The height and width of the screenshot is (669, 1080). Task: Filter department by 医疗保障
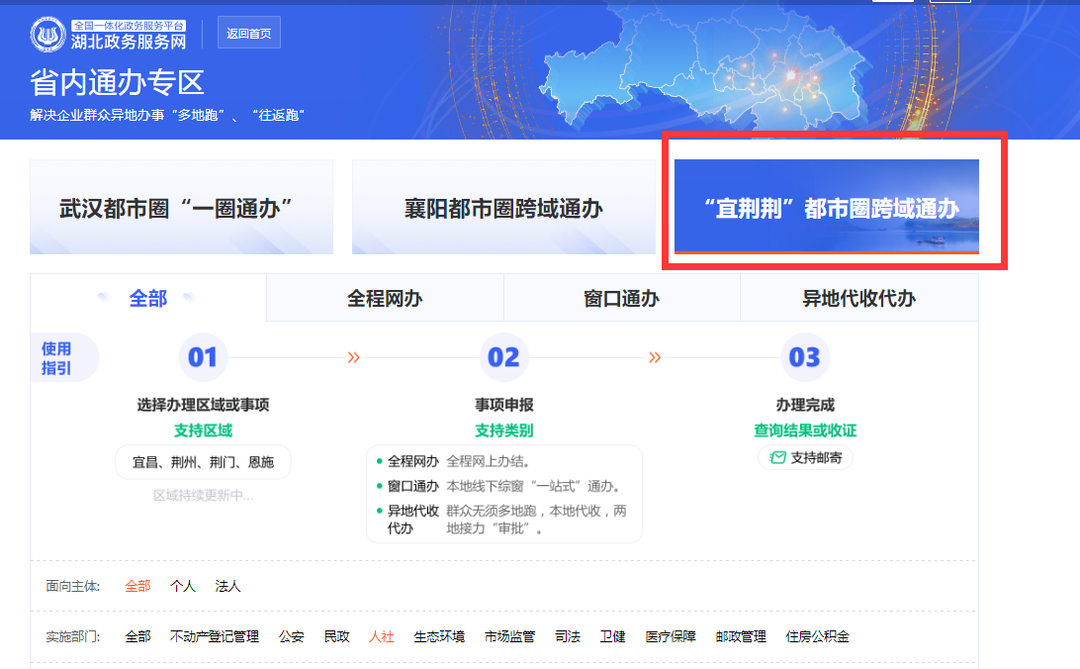coord(670,637)
